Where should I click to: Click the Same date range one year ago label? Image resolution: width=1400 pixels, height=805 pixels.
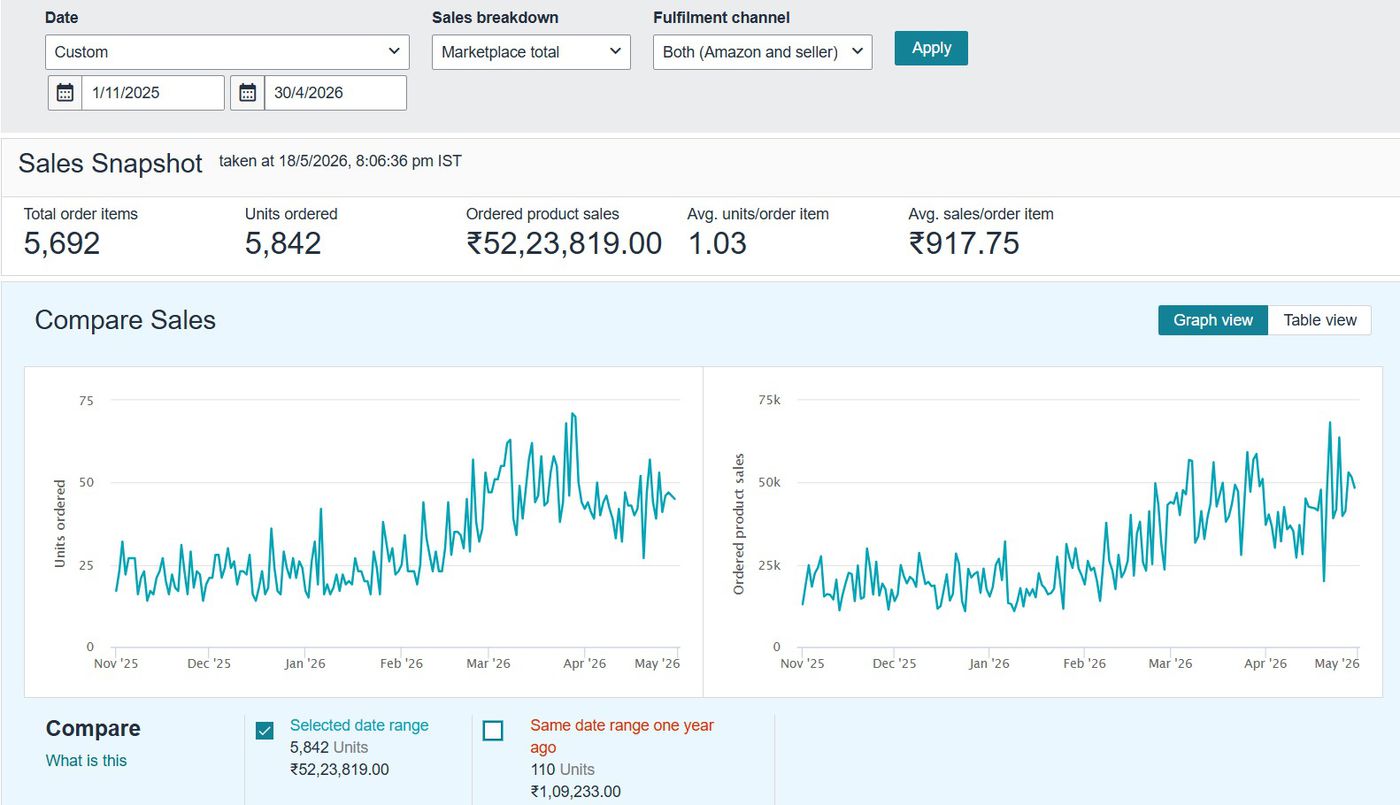(622, 736)
